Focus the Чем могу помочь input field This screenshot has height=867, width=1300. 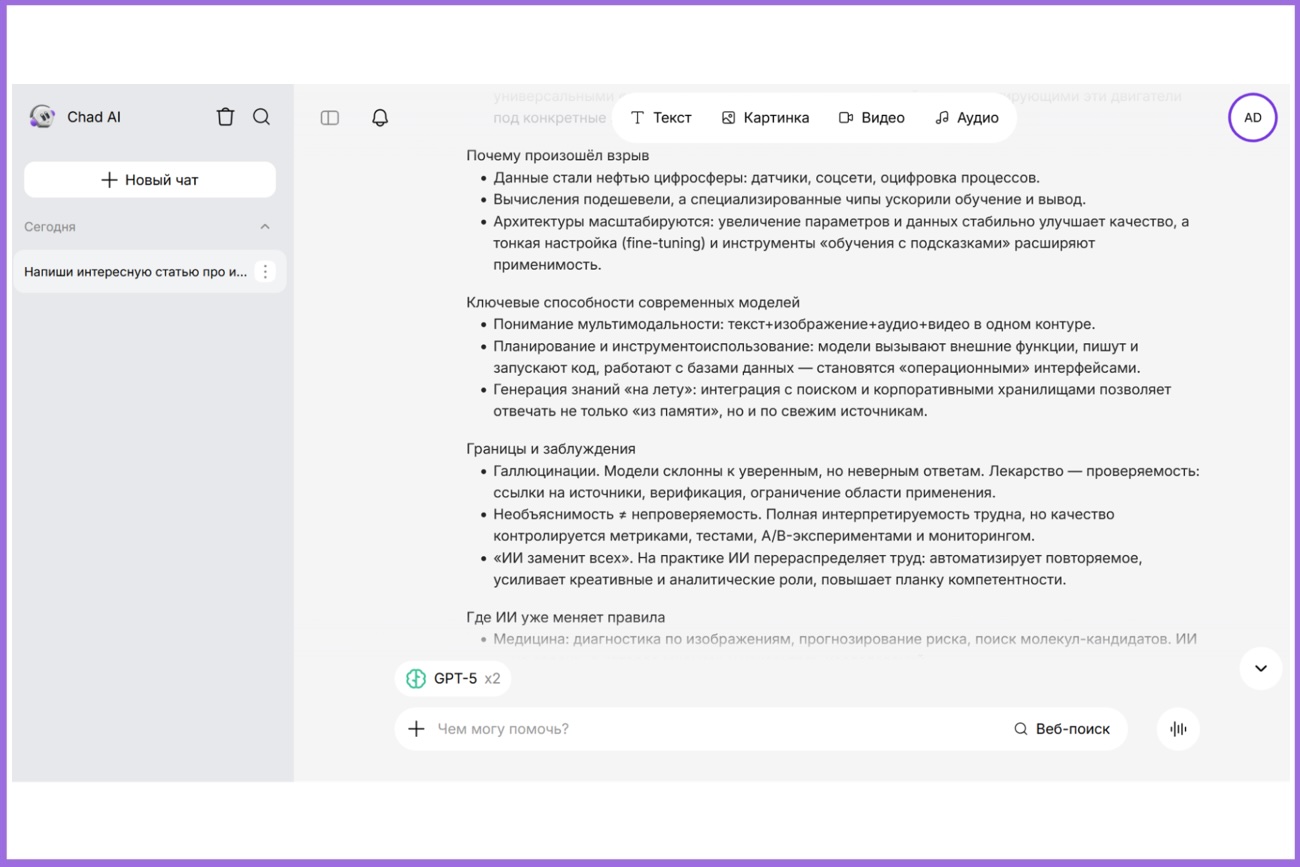coord(710,729)
